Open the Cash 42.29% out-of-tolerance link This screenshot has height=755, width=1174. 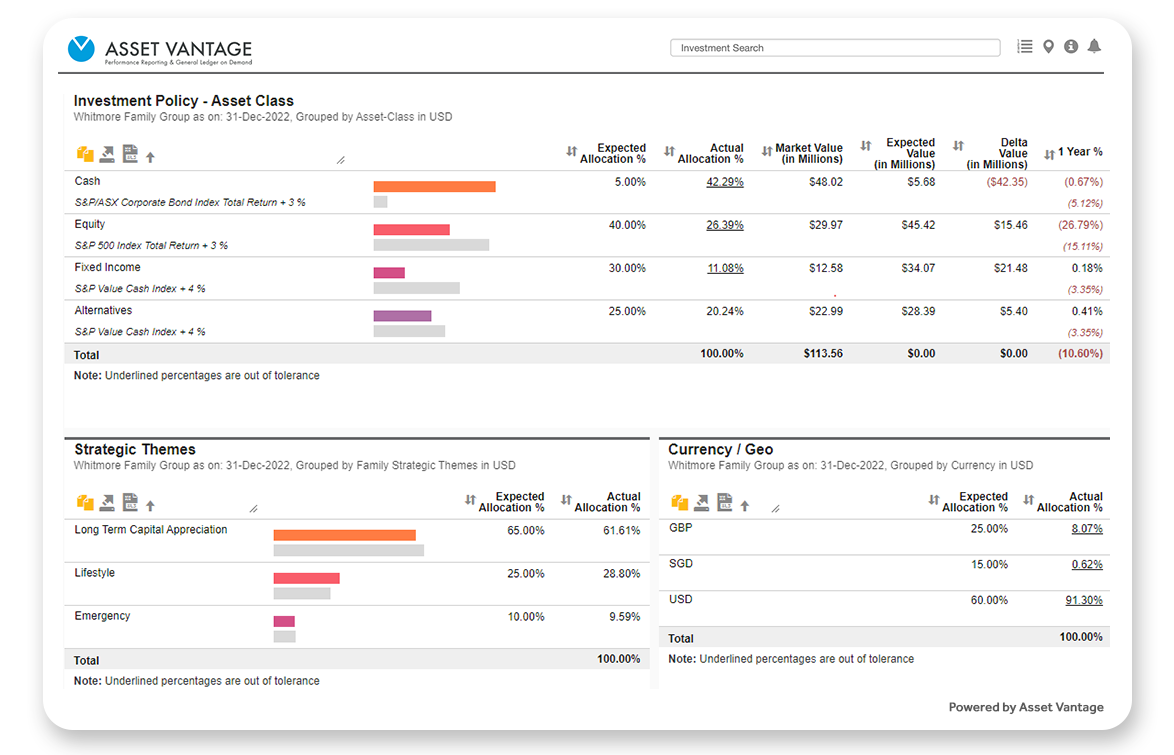coord(725,182)
